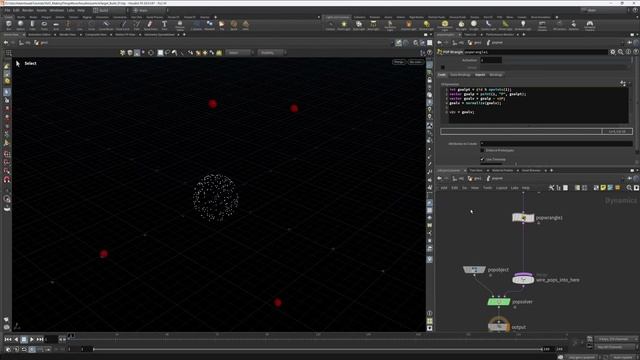Screen dimensions: 640x360
Task: Switch to the Data Bindings tab
Action: [460, 75]
